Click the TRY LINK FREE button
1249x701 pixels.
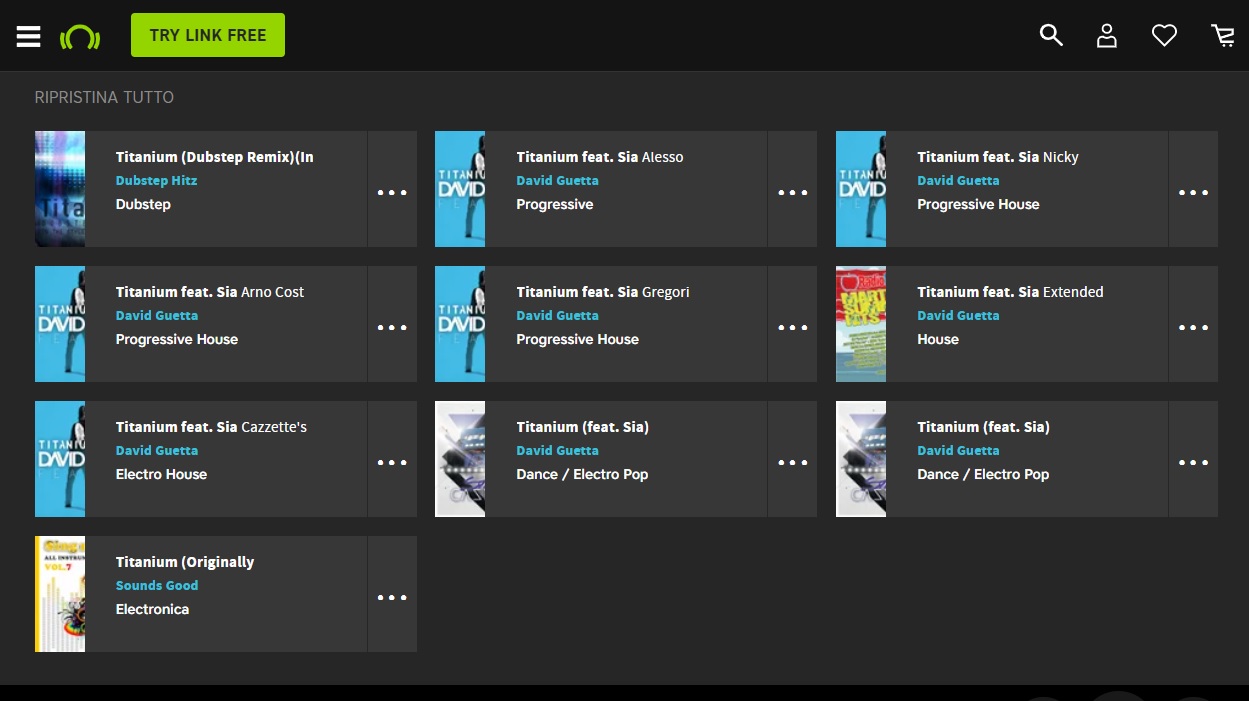click(208, 35)
